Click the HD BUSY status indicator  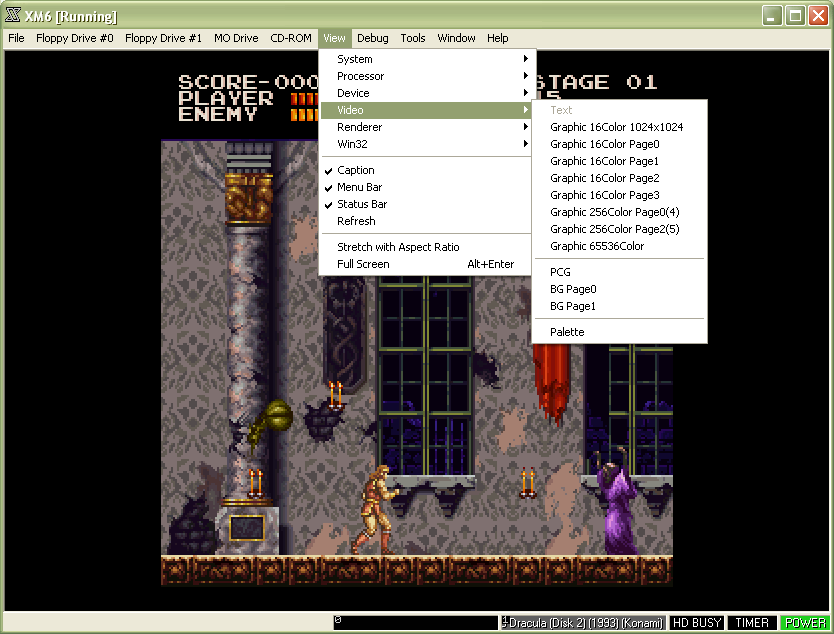coord(696,623)
